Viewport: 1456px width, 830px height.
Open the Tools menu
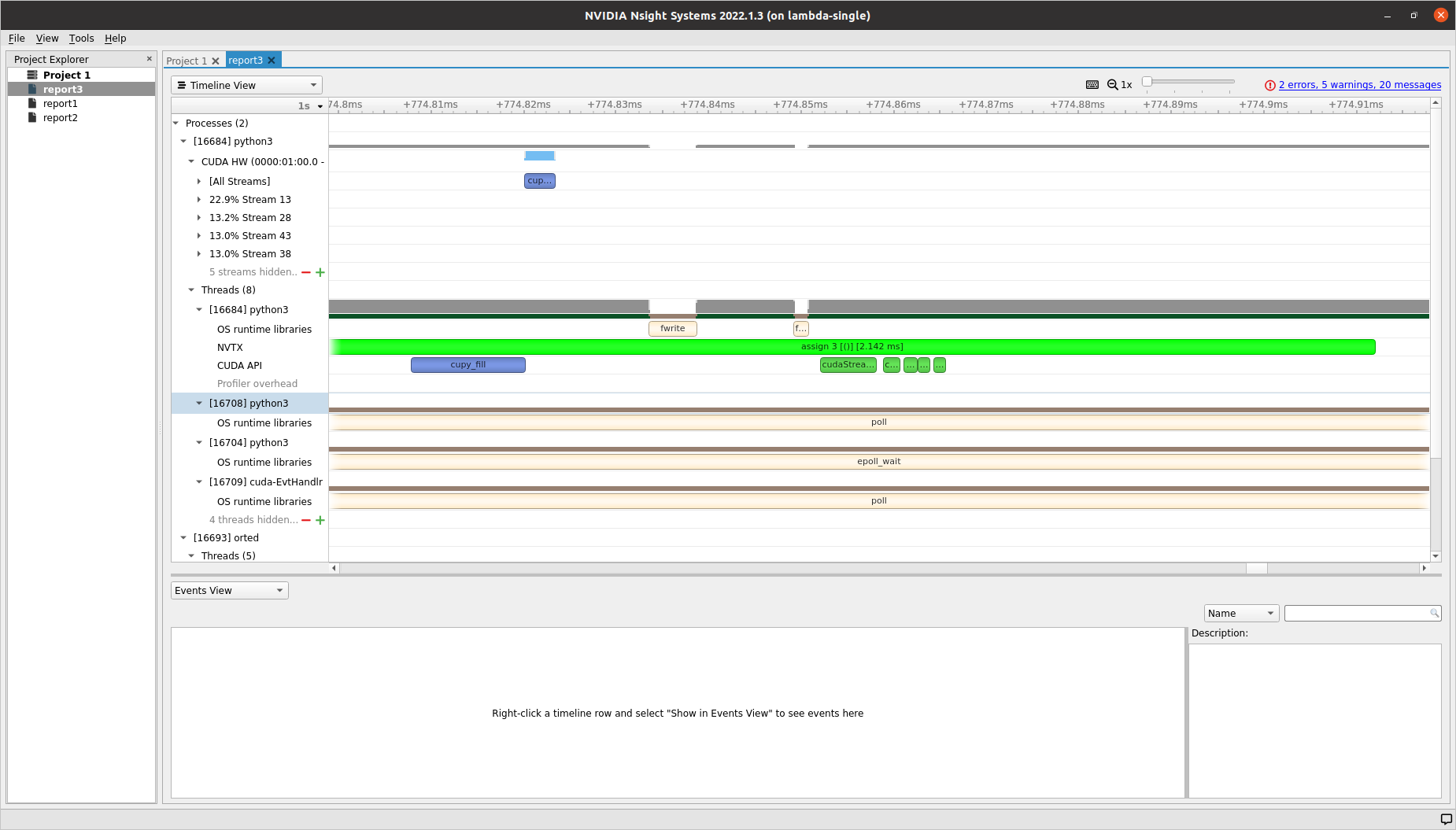[81, 38]
